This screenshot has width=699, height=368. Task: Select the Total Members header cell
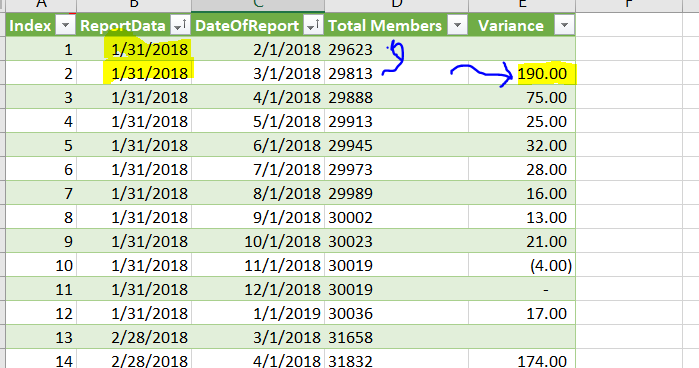click(x=396, y=25)
